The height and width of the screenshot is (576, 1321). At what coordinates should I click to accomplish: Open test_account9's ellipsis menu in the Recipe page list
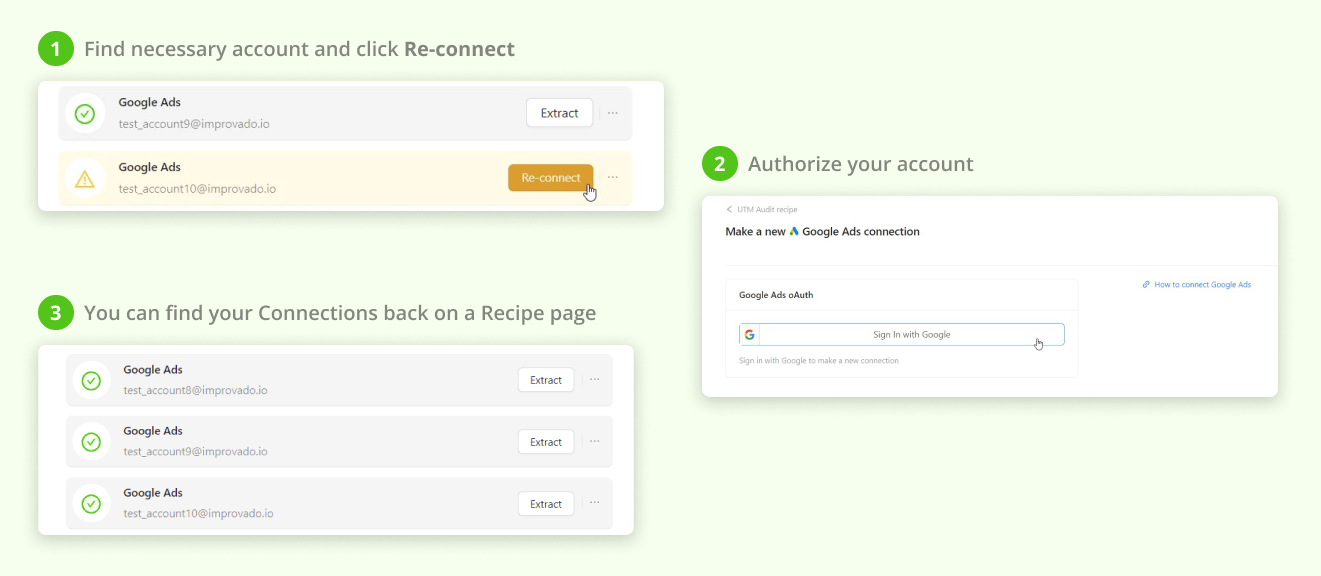(595, 441)
